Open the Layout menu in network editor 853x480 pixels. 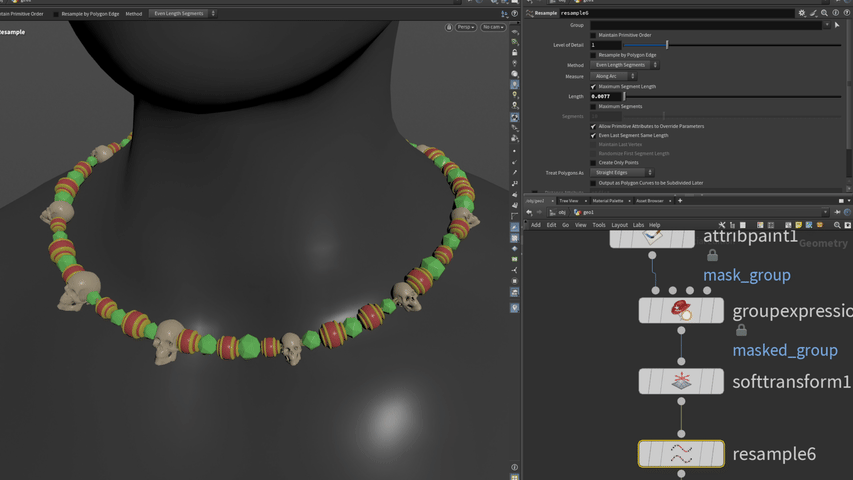pos(619,225)
